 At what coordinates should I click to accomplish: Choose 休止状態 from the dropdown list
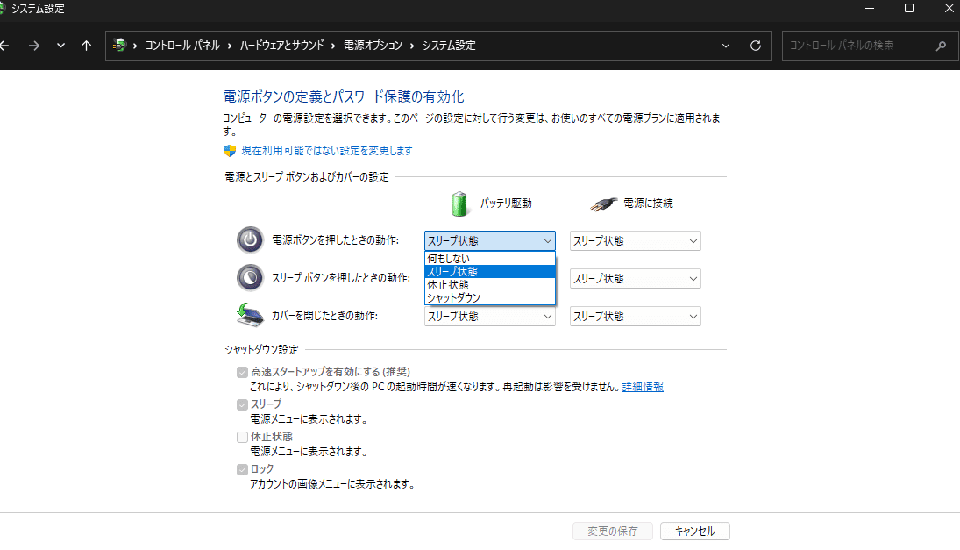490,285
